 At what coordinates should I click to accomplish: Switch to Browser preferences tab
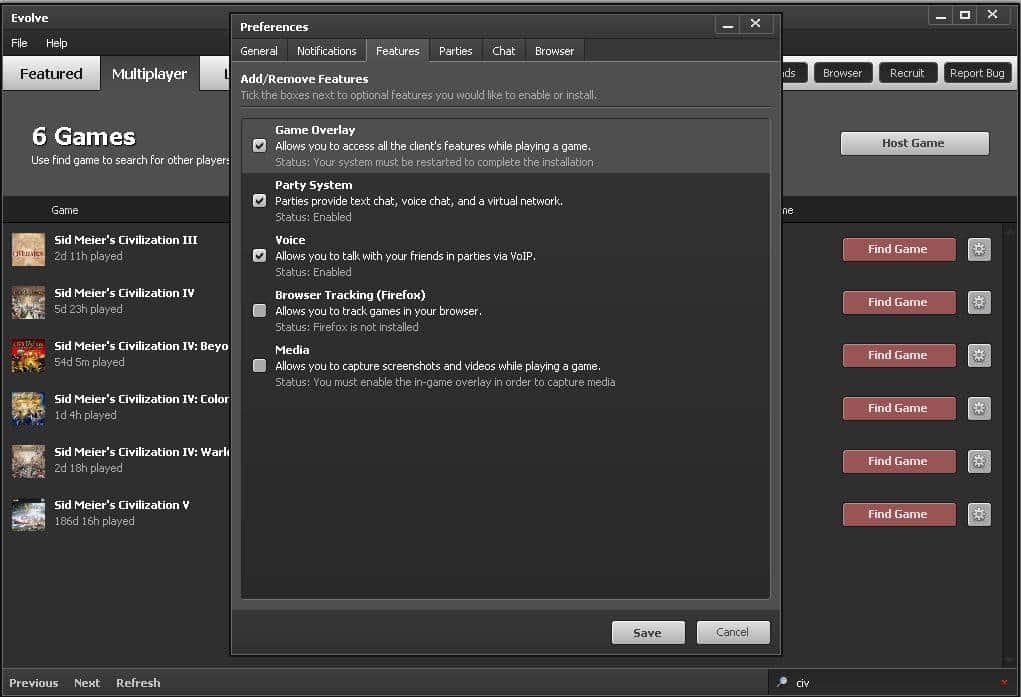(x=554, y=51)
